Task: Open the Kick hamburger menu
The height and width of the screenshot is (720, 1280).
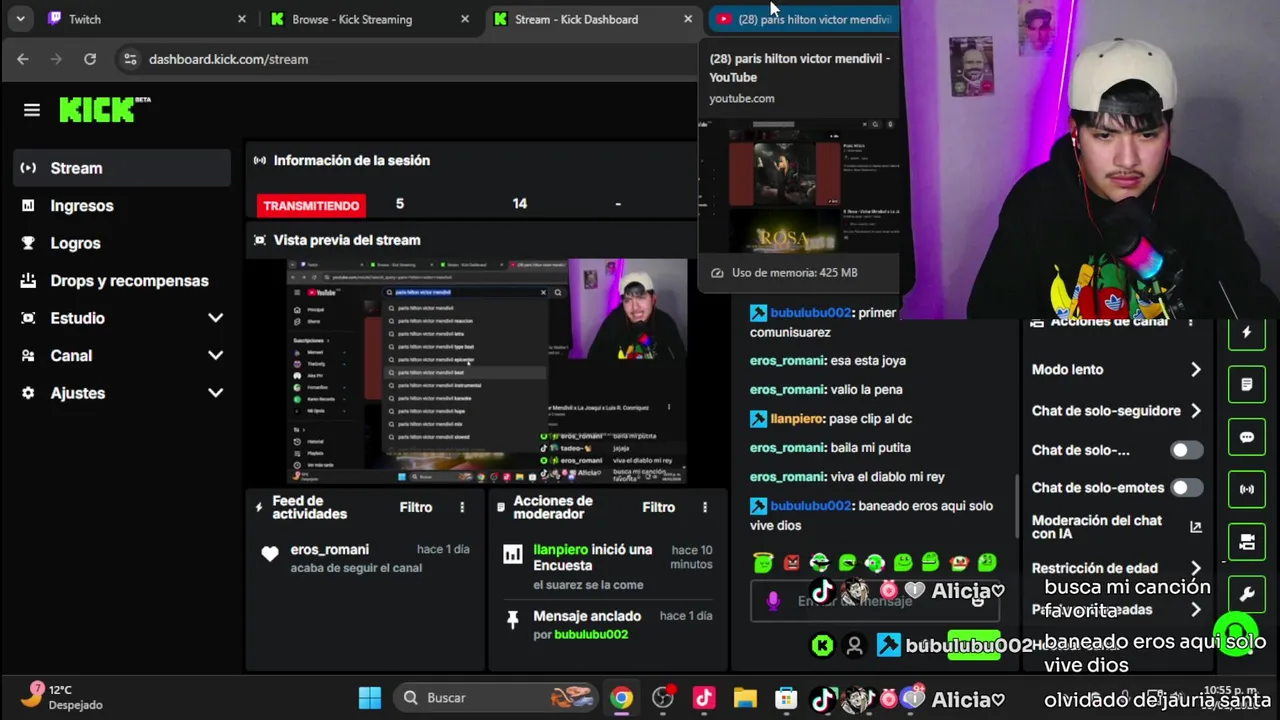Action: (32, 110)
